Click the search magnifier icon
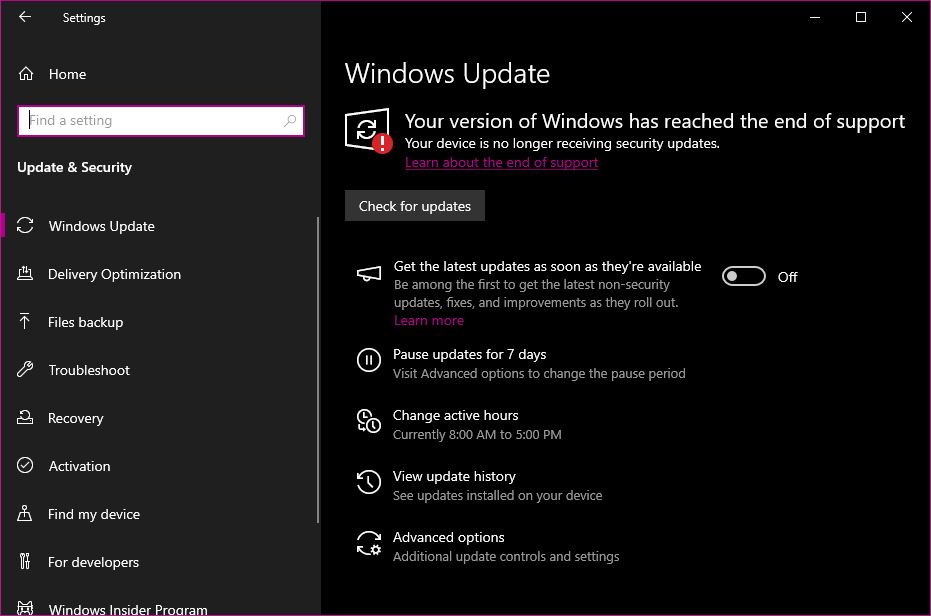Screen dimensions: 931x616 (290, 121)
